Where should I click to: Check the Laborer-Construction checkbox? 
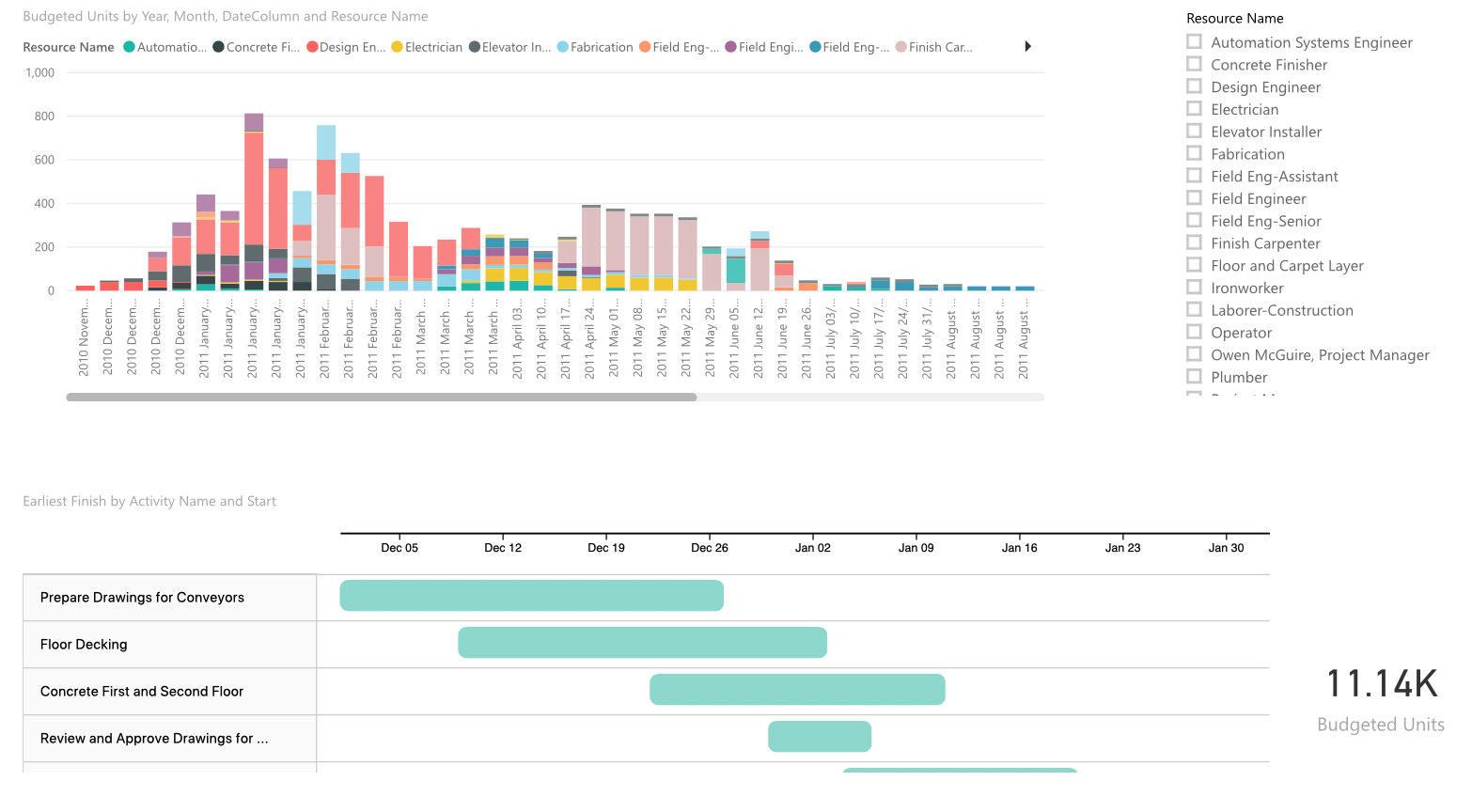[1194, 309]
